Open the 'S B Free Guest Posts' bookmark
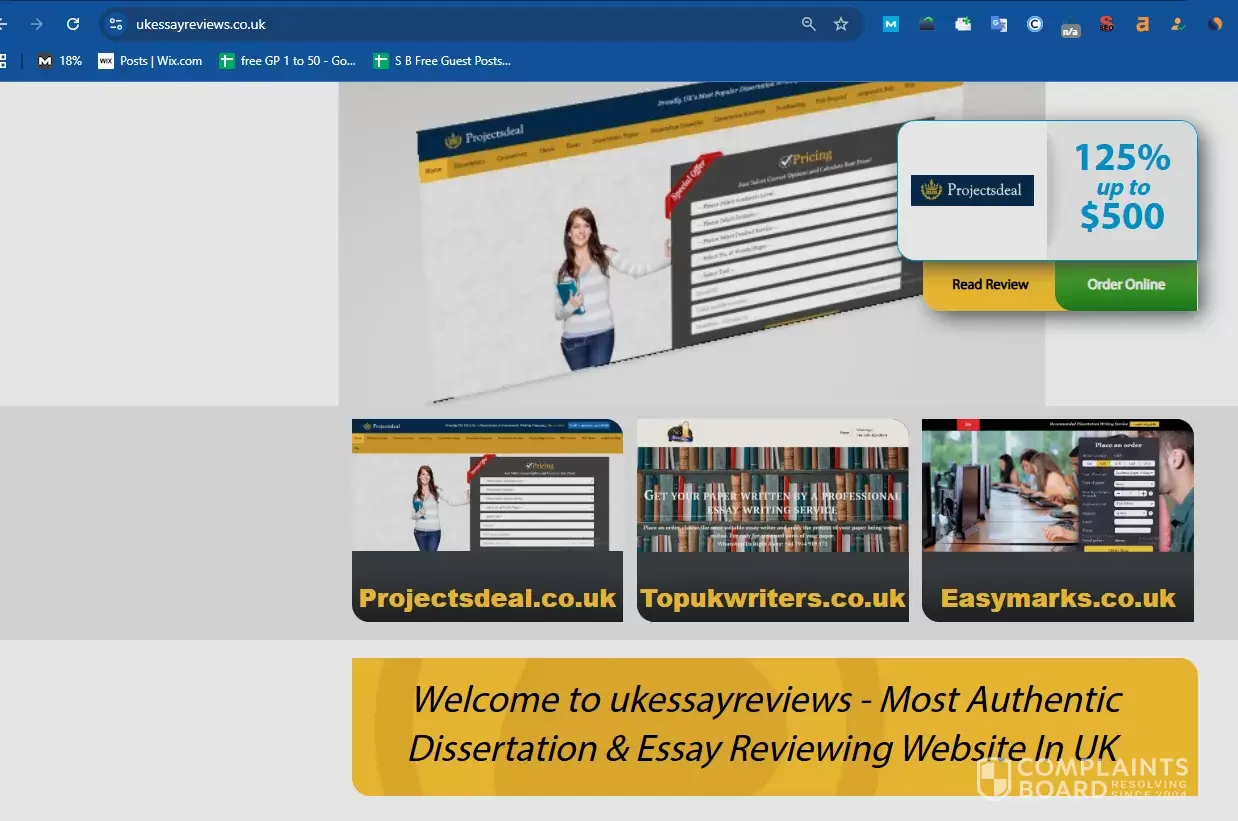Screen dimensions: 1238x821 (x=441, y=61)
